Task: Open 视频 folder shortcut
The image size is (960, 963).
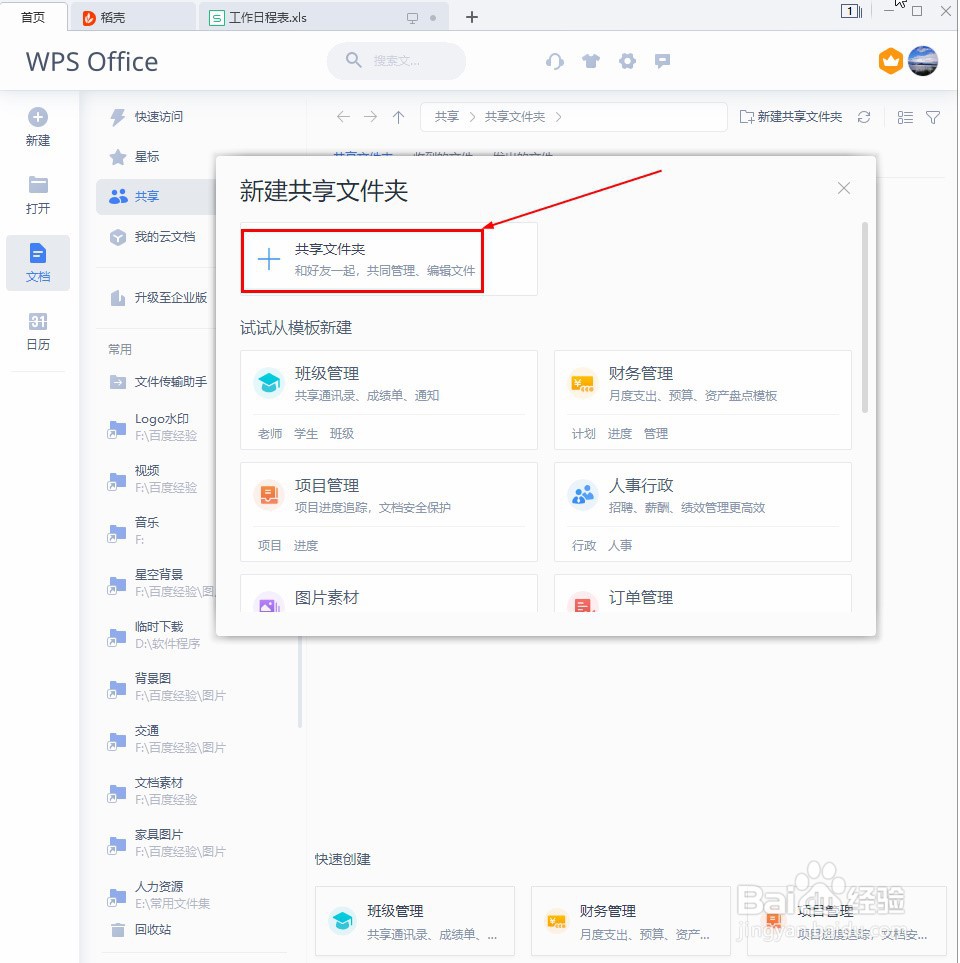Action: coord(154,479)
